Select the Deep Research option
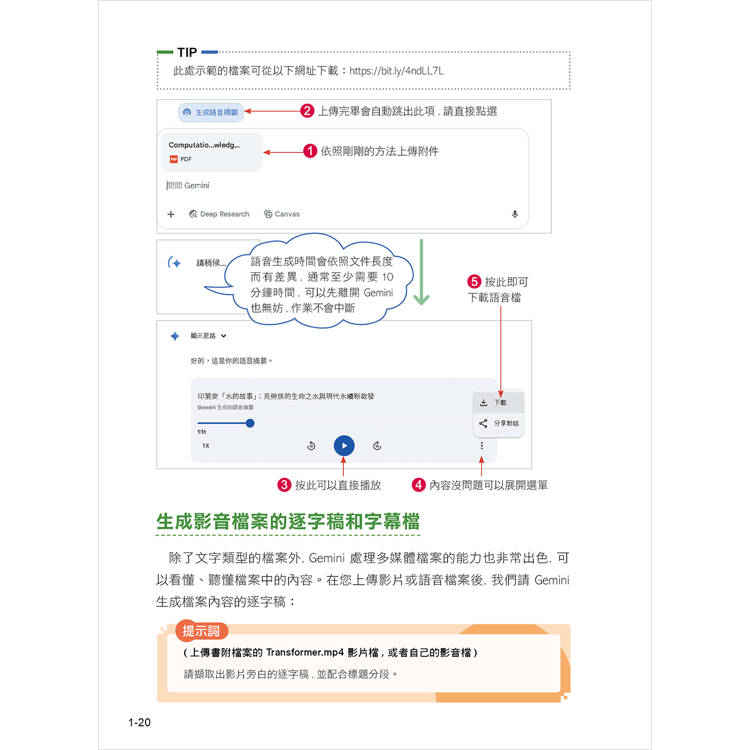 tap(219, 214)
